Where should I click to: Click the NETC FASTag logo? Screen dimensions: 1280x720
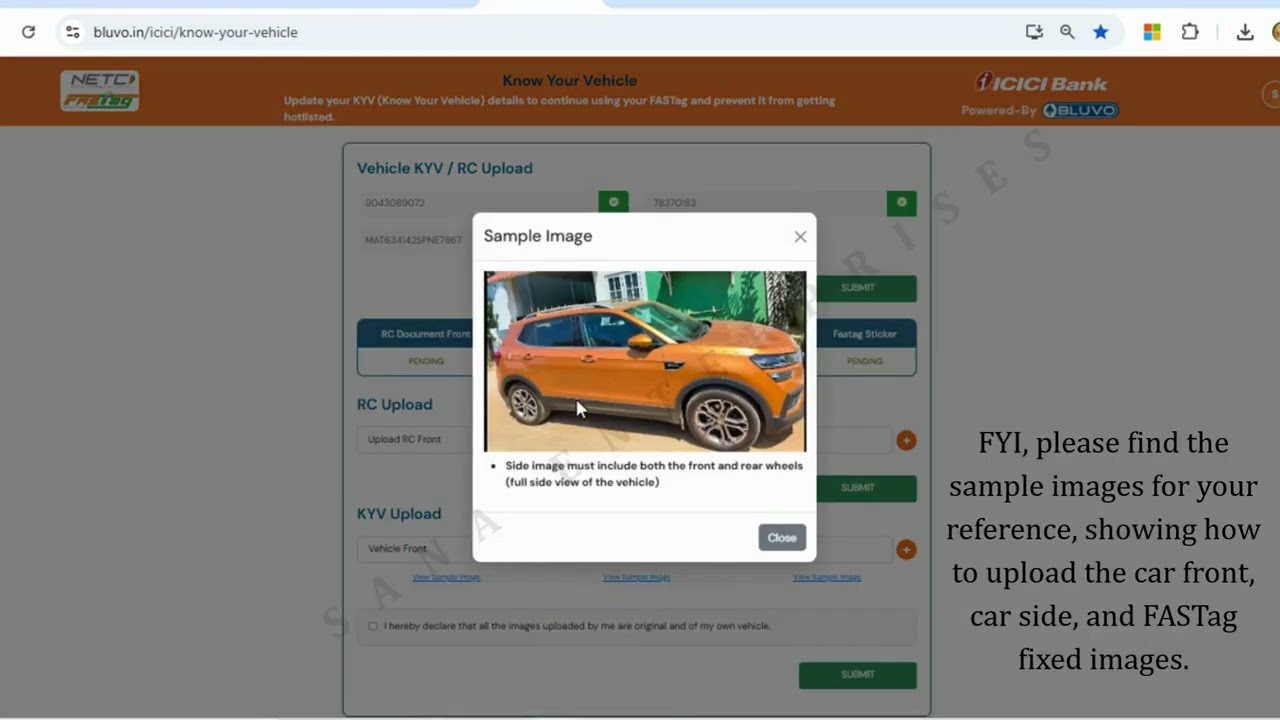pos(99,90)
